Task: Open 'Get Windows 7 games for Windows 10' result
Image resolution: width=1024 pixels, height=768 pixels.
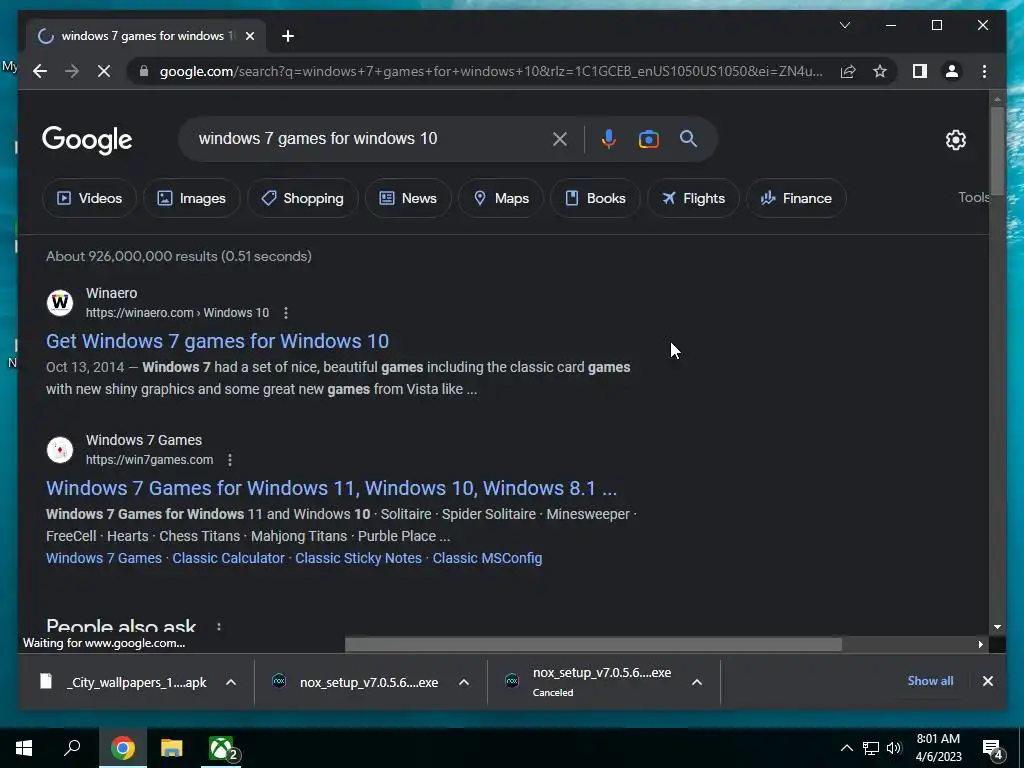Action: click(x=217, y=341)
